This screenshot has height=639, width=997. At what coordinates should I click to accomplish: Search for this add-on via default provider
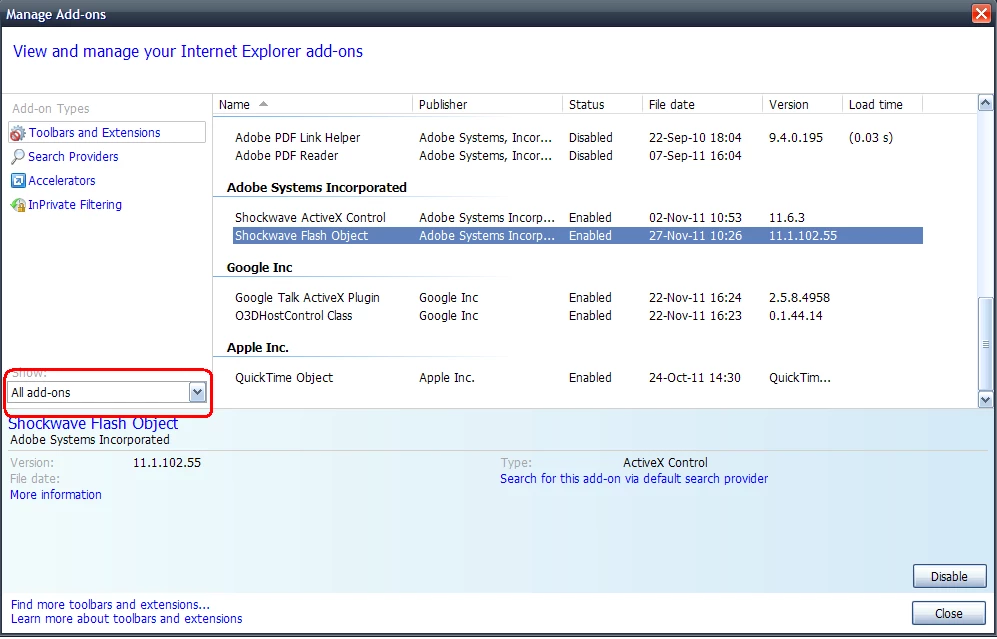point(634,479)
